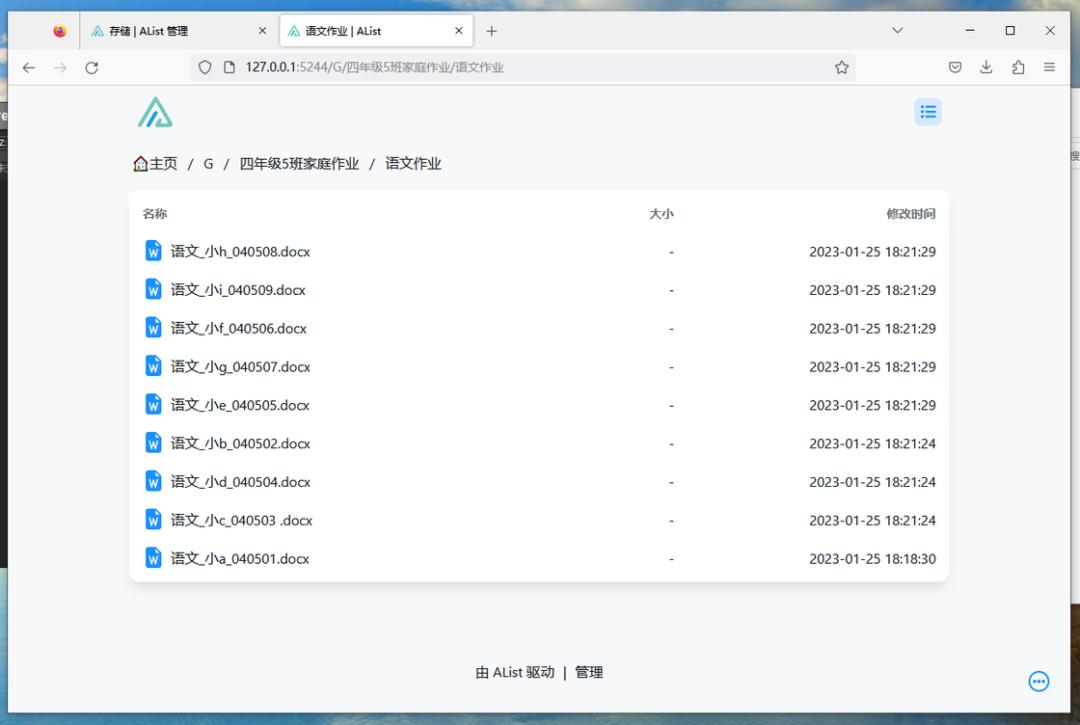1080x725 pixels.
Task: Sort files by 名称 column
Action: pos(155,213)
